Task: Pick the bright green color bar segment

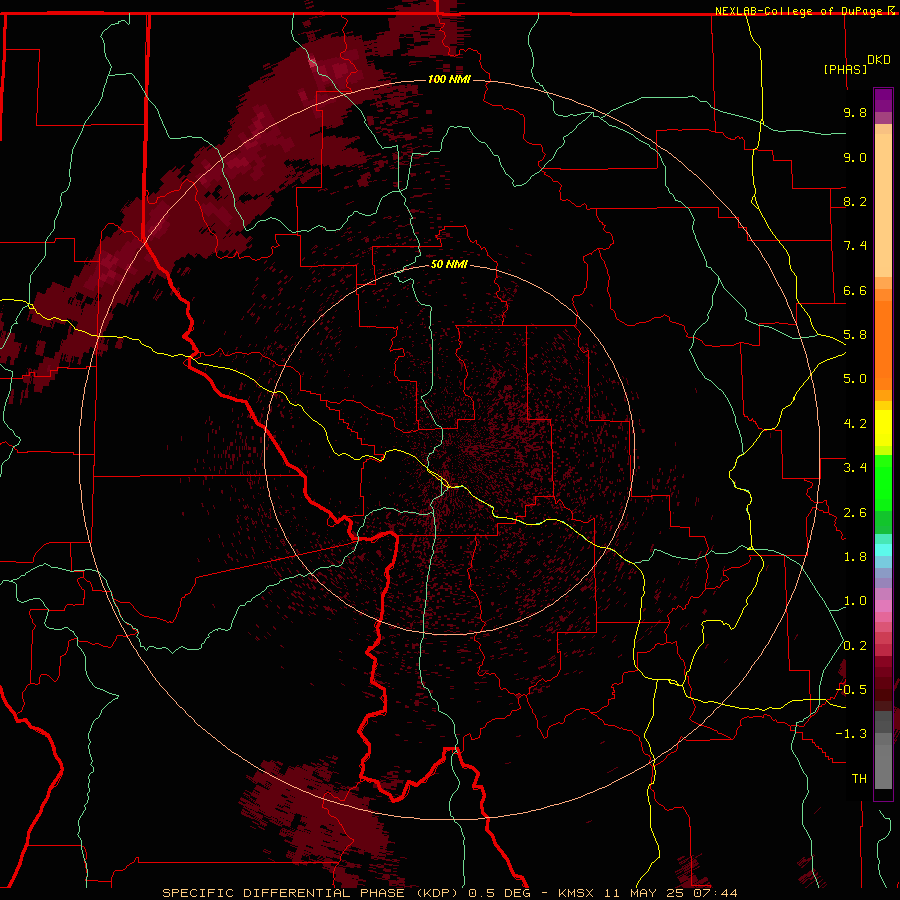Action: click(x=883, y=482)
